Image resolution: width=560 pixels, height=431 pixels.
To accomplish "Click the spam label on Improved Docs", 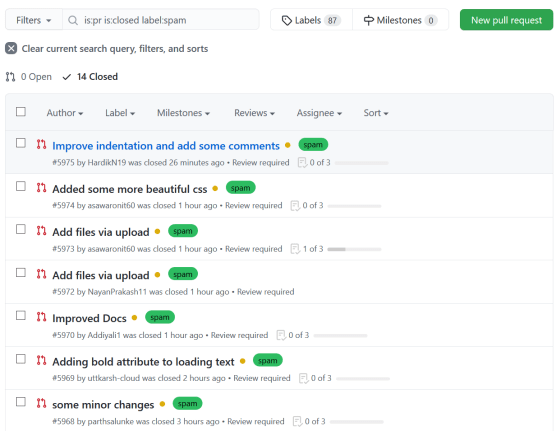I will coord(160,317).
